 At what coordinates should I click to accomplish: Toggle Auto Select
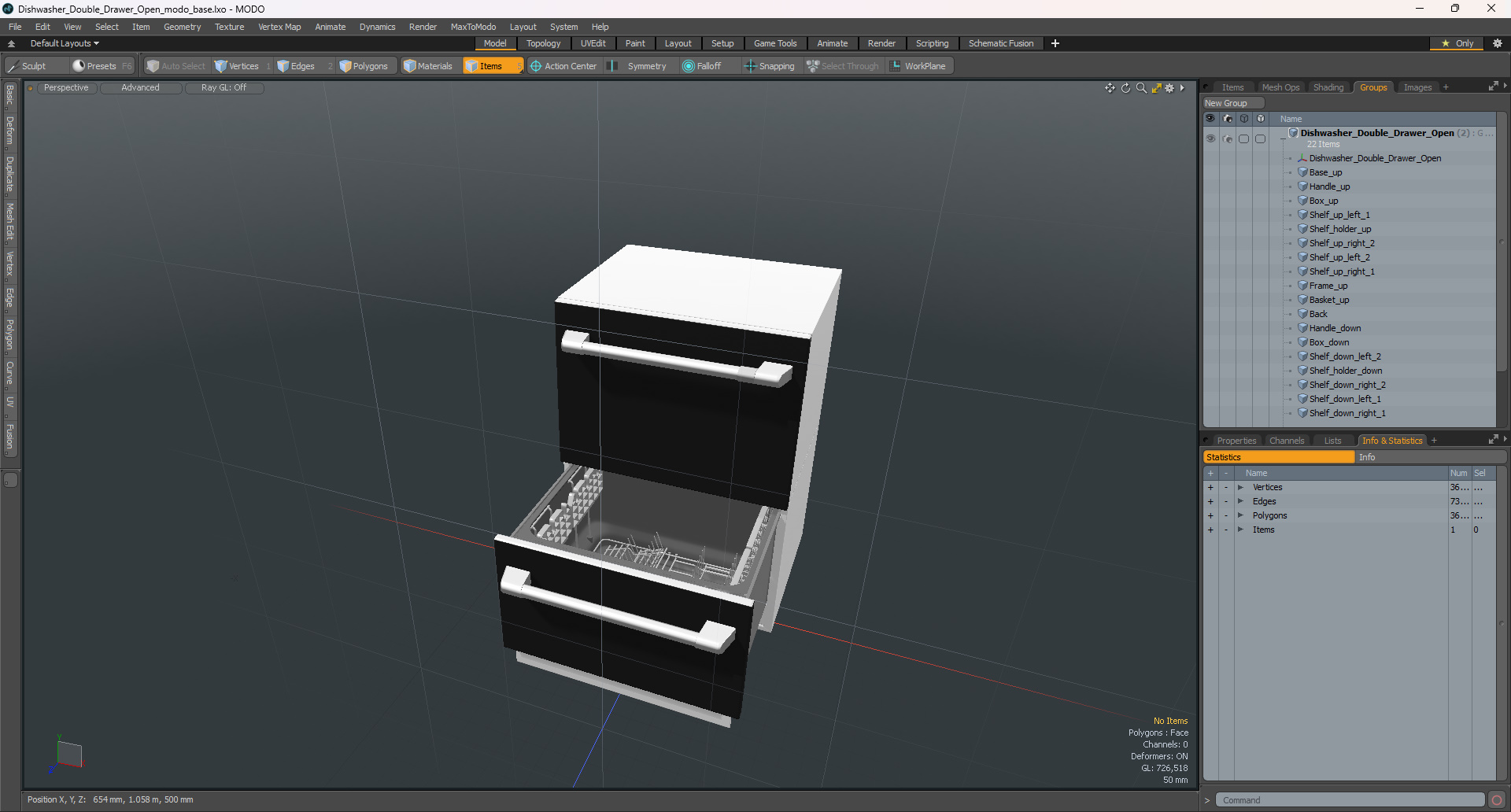coord(175,66)
